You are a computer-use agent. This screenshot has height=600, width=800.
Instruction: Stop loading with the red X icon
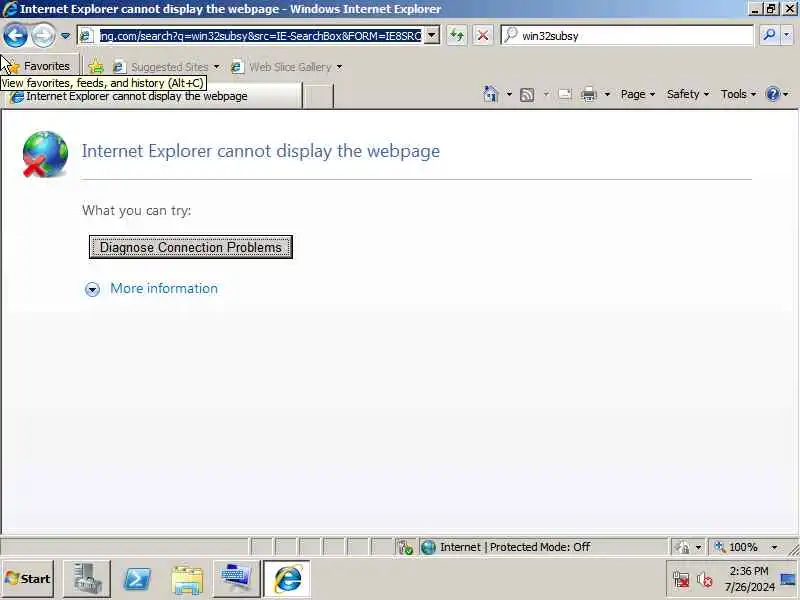pos(482,36)
